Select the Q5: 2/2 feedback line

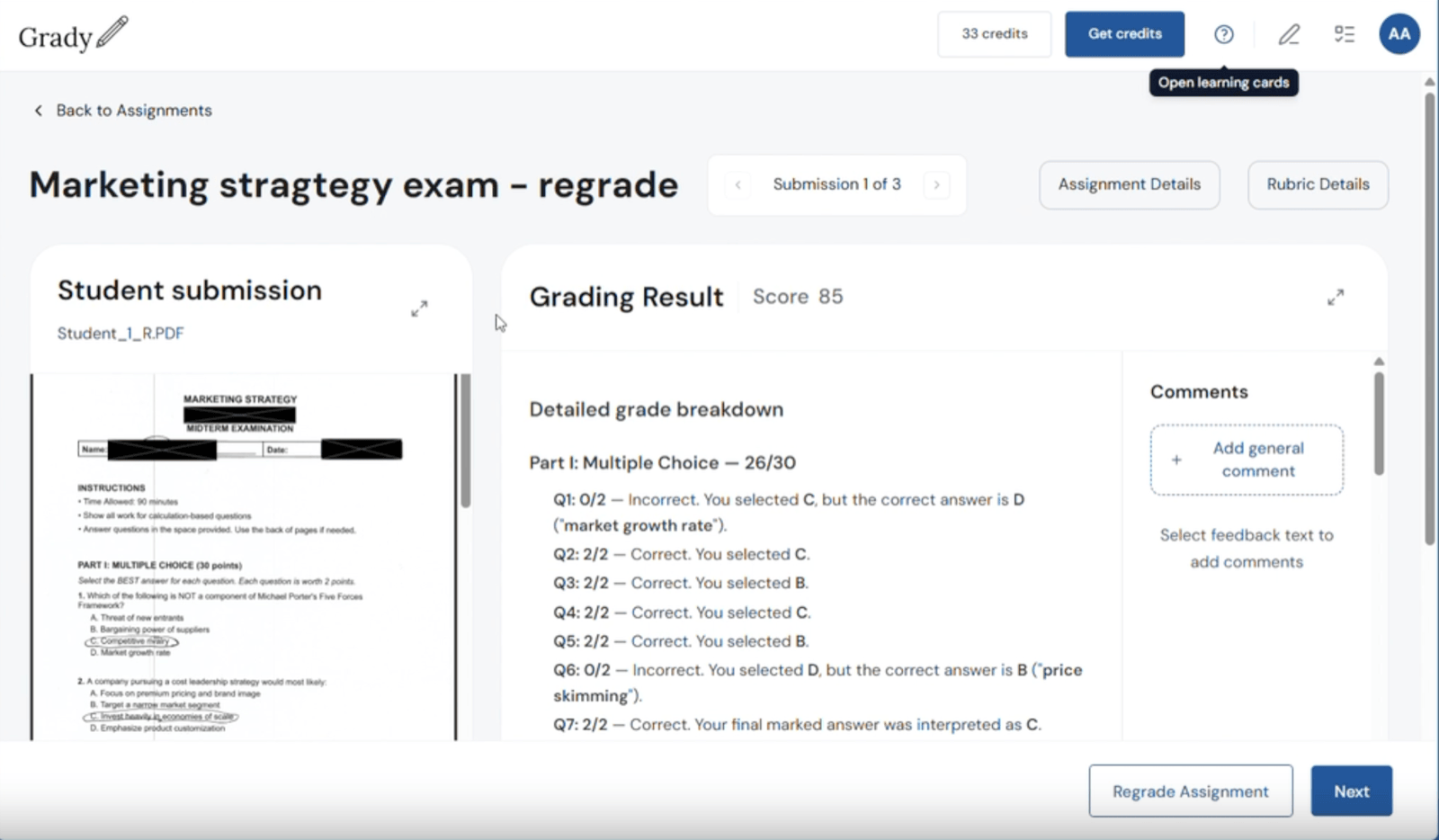681,642
